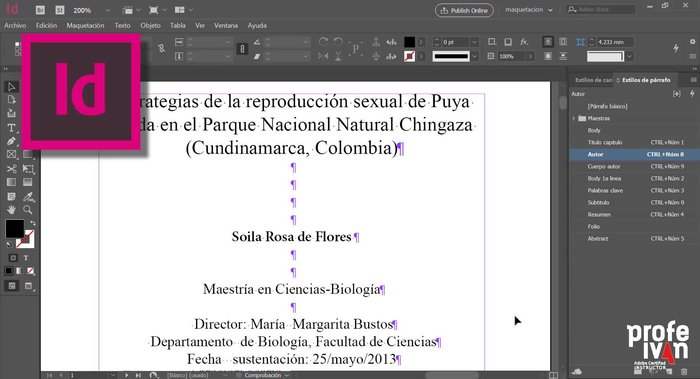Select the Scissors tool
Screen dimensions: 700x379
[x=12, y=169]
